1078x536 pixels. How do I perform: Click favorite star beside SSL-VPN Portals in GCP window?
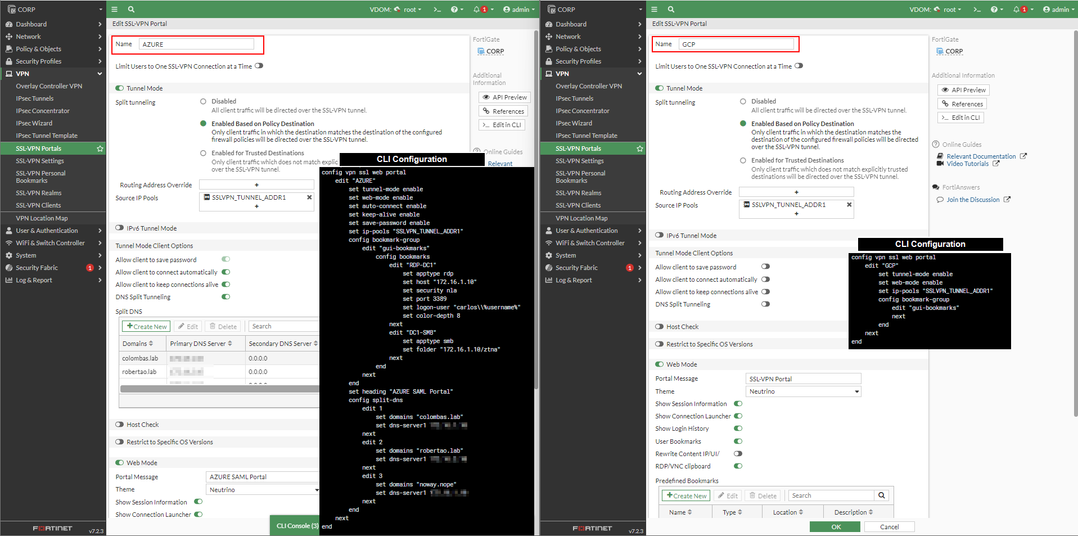point(639,148)
